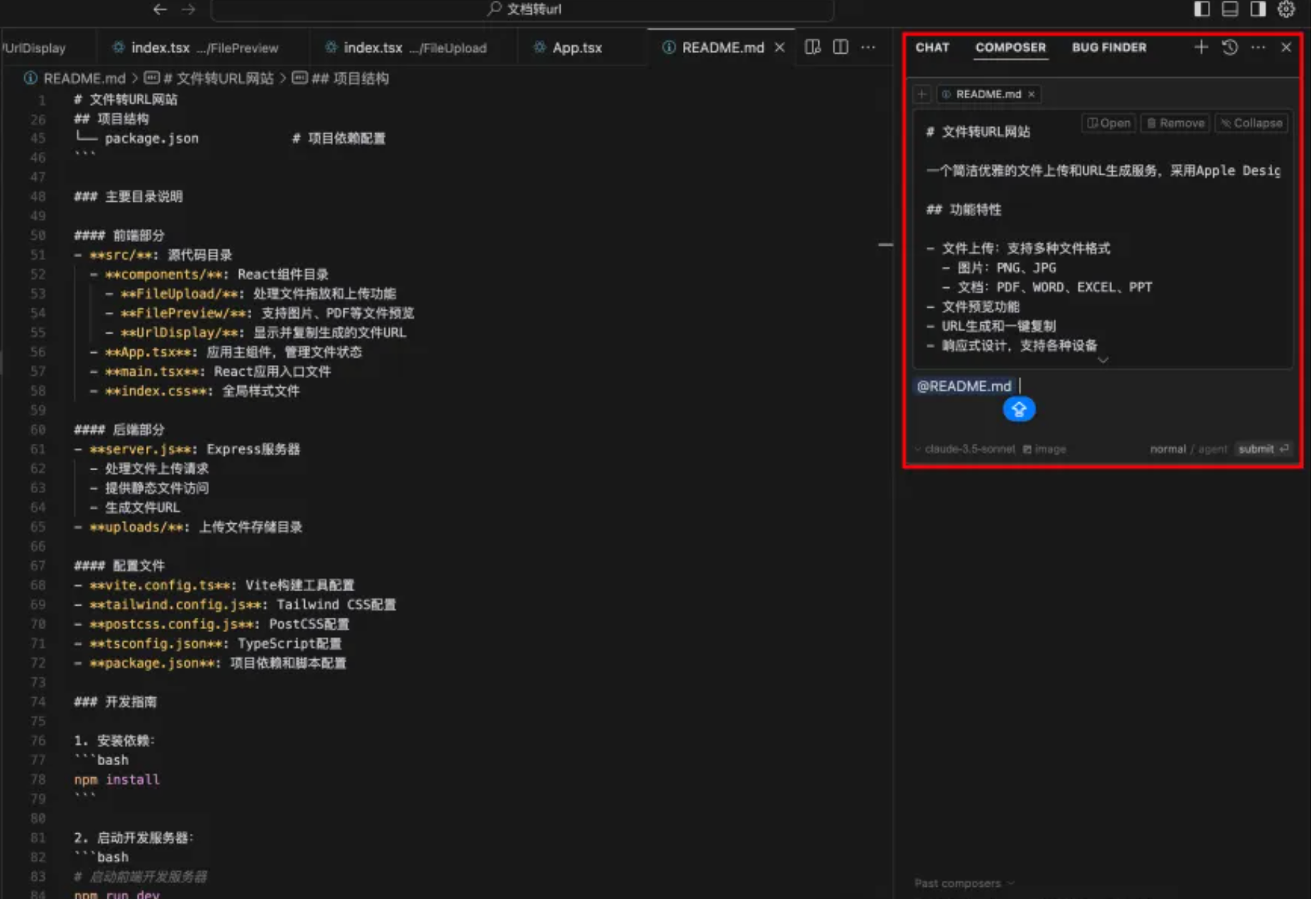Open markdown preview to the side

(x=813, y=47)
